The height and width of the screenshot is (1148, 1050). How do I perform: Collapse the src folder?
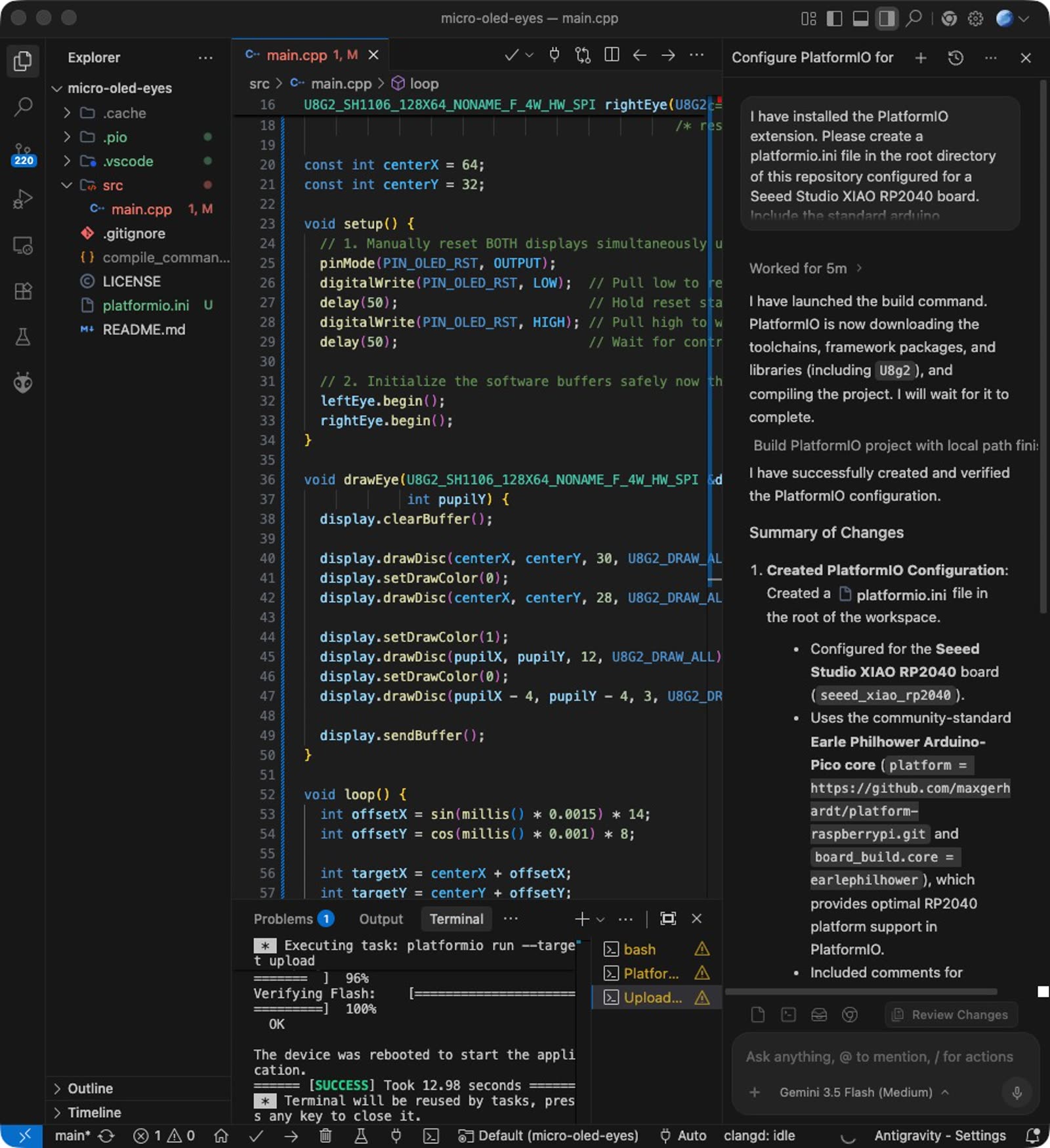click(x=66, y=185)
